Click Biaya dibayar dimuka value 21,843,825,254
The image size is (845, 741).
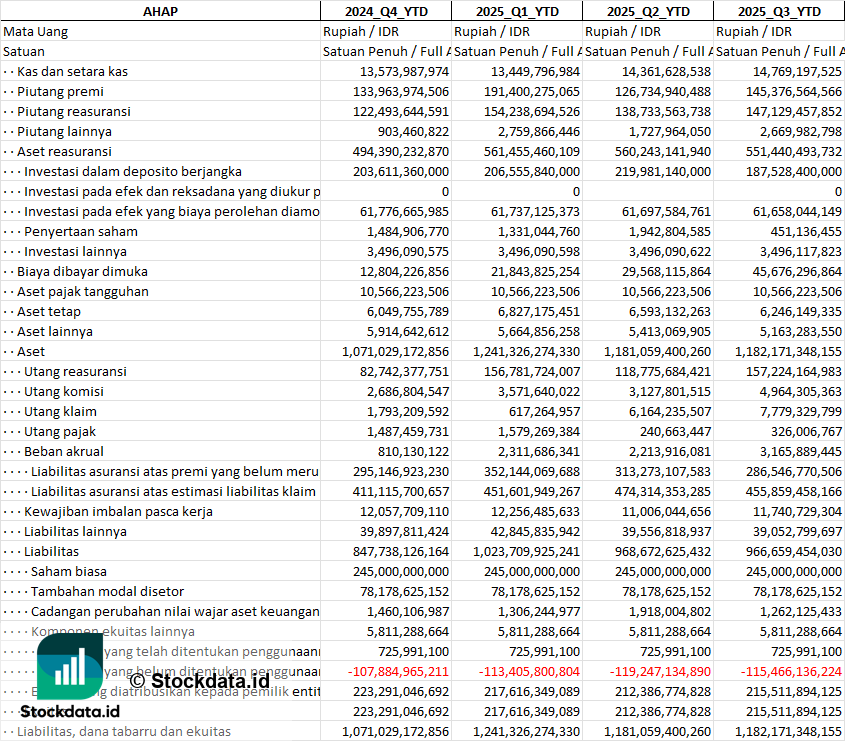[535, 272]
